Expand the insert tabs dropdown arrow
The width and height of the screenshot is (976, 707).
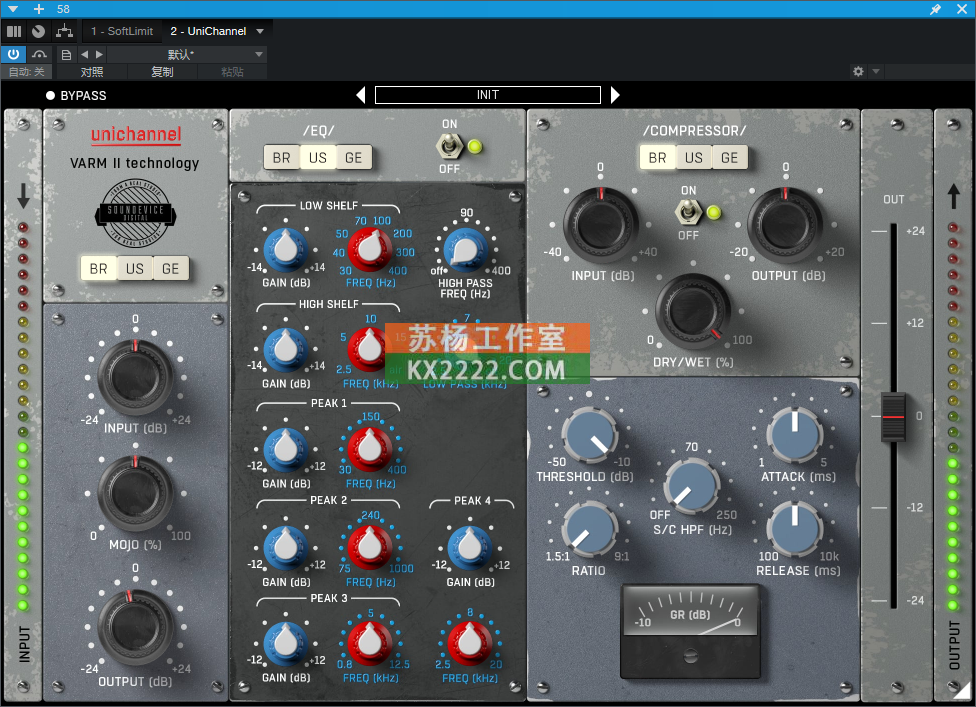tap(260, 31)
